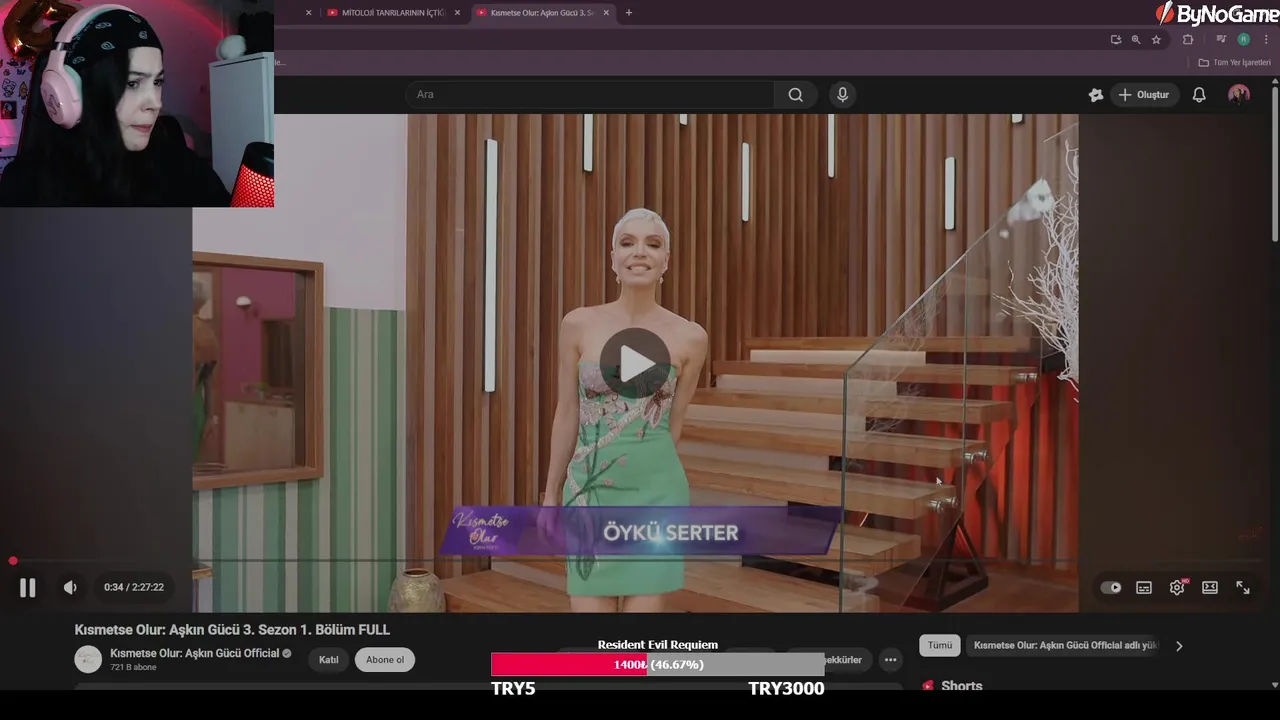This screenshot has height=720, width=1280.
Task: Open the media controls icon in Chrome toolbar
Action: pos(1221,40)
